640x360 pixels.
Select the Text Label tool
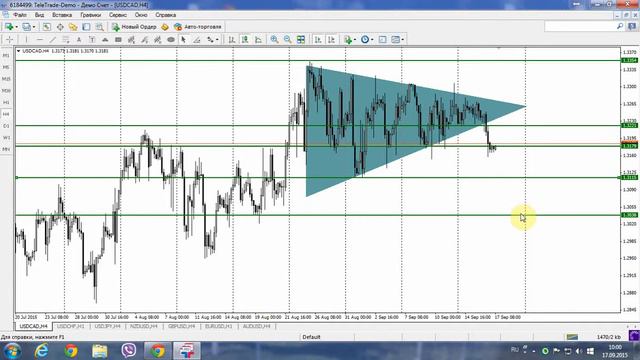(x=92, y=40)
